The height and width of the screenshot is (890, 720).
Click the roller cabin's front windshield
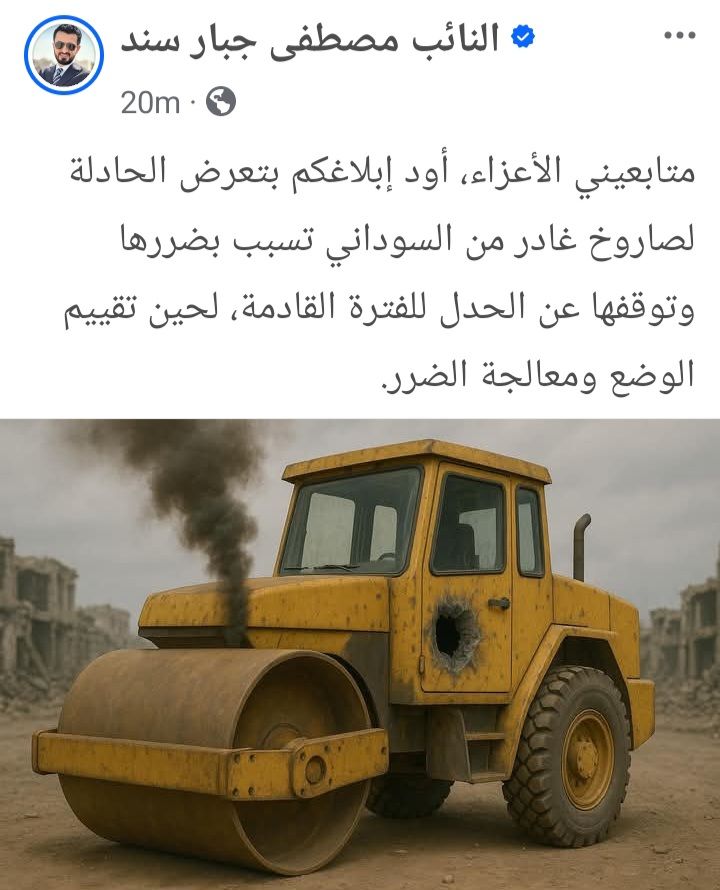point(352,522)
